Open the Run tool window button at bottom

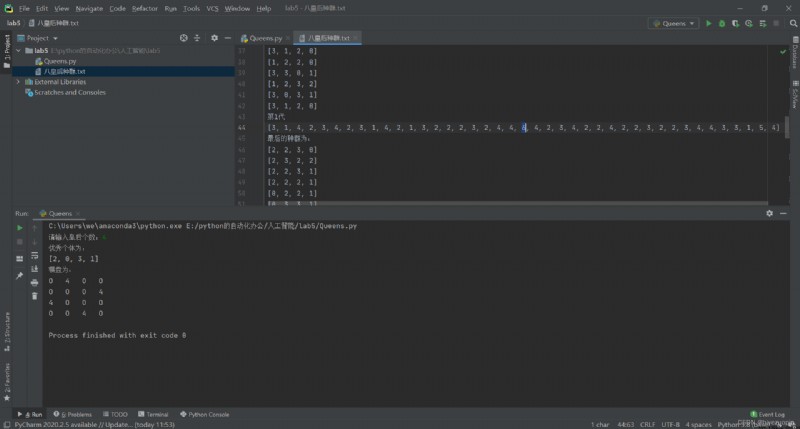(x=30, y=415)
